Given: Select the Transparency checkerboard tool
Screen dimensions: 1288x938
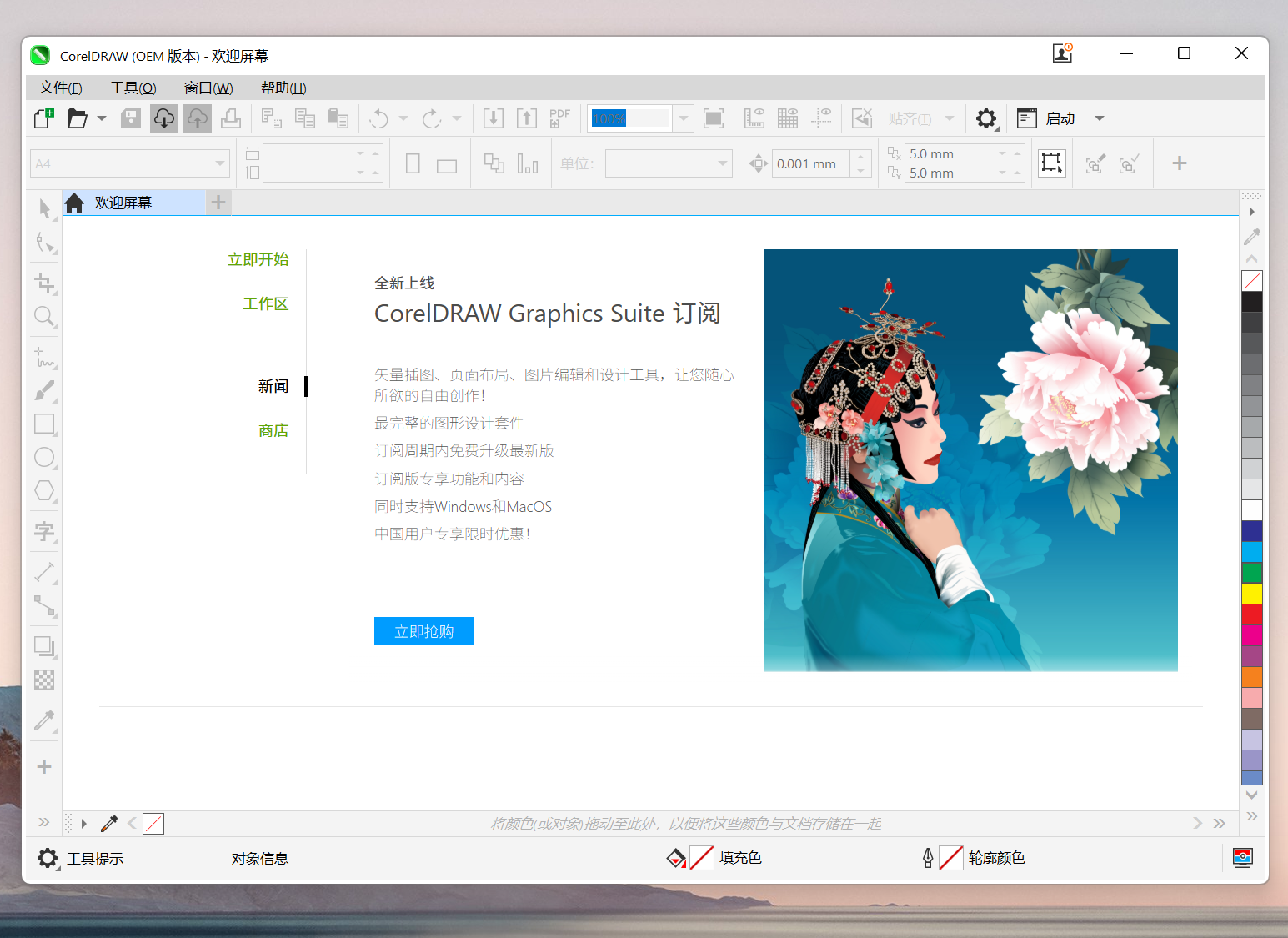Looking at the screenshot, I should point(45,680).
